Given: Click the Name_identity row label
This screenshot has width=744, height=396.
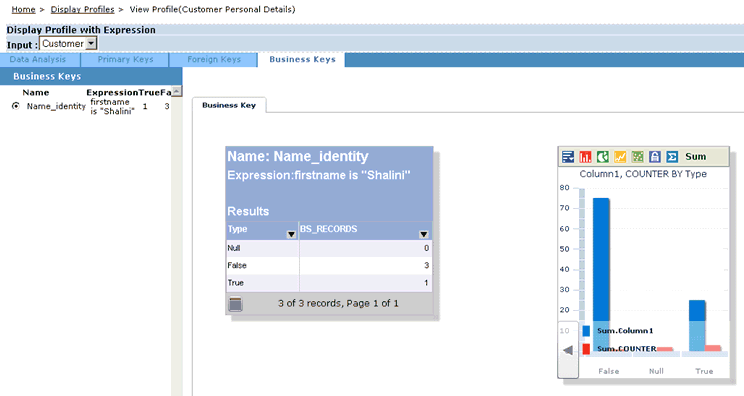Looking at the screenshot, I should (56, 106).
